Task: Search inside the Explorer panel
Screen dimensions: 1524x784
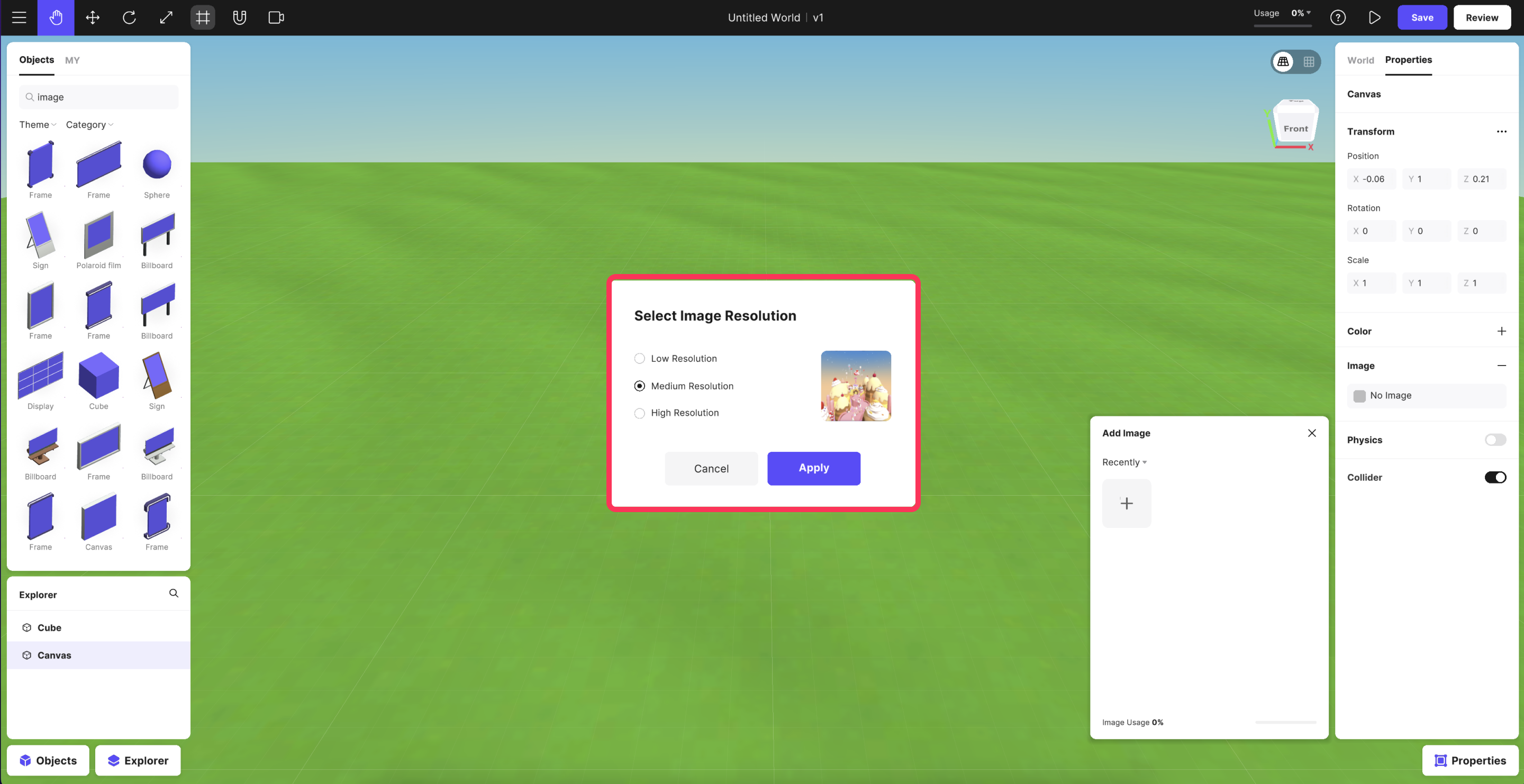Action: 174,593
